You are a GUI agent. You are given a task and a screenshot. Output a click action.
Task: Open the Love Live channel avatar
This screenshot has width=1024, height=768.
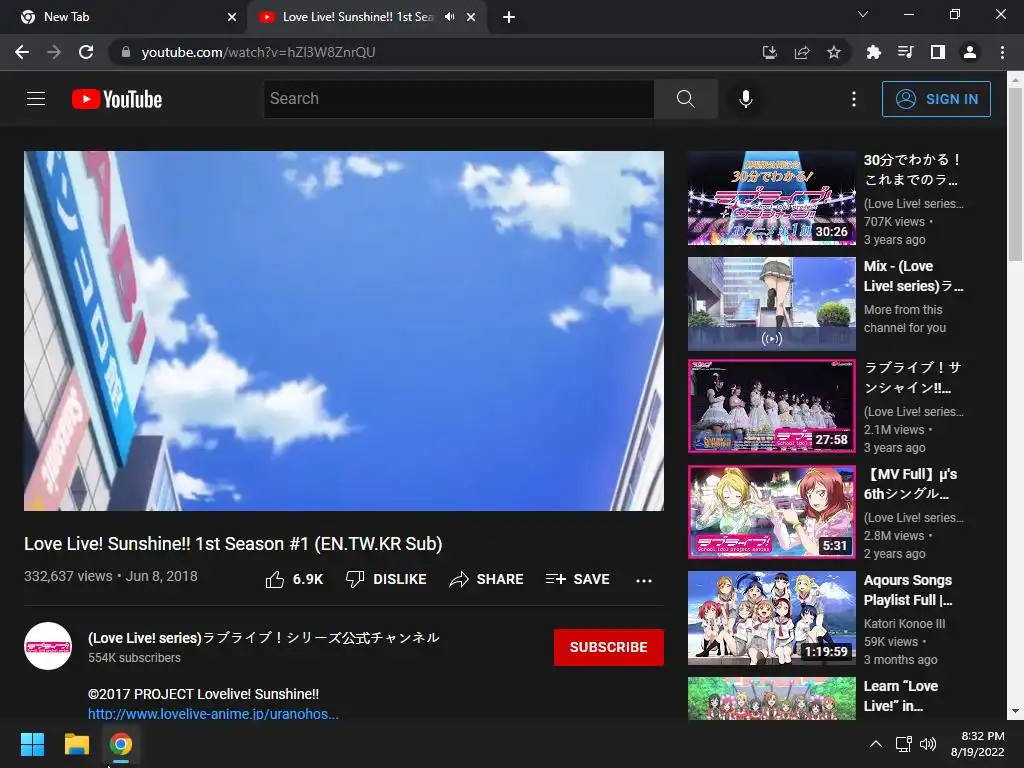tap(48, 646)
